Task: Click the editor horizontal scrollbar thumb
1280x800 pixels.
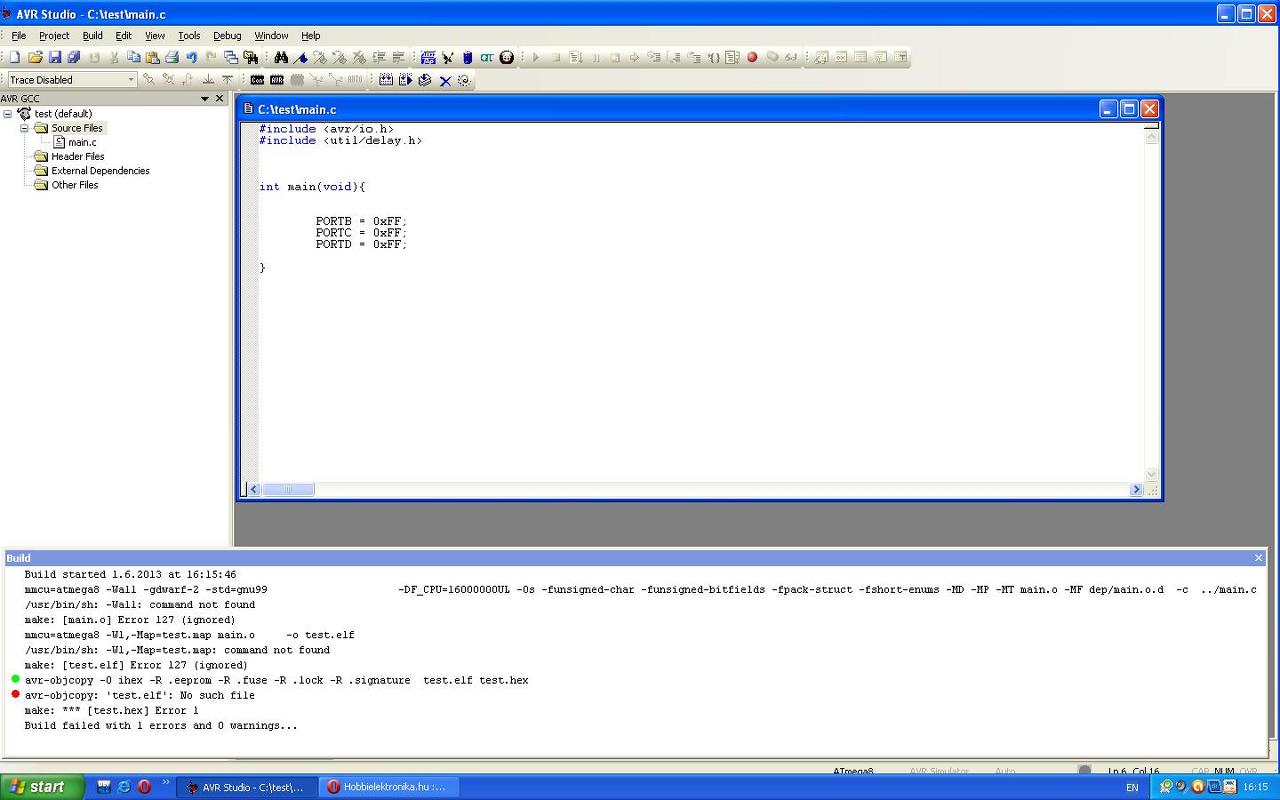Action: click(x=288, y=490)
